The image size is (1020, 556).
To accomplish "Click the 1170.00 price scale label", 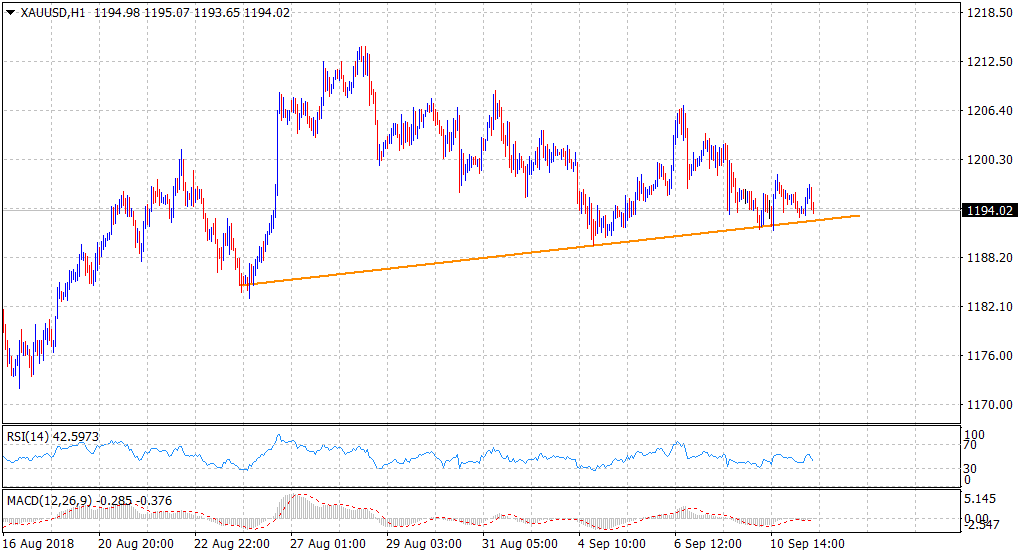I will coord(983,405).
